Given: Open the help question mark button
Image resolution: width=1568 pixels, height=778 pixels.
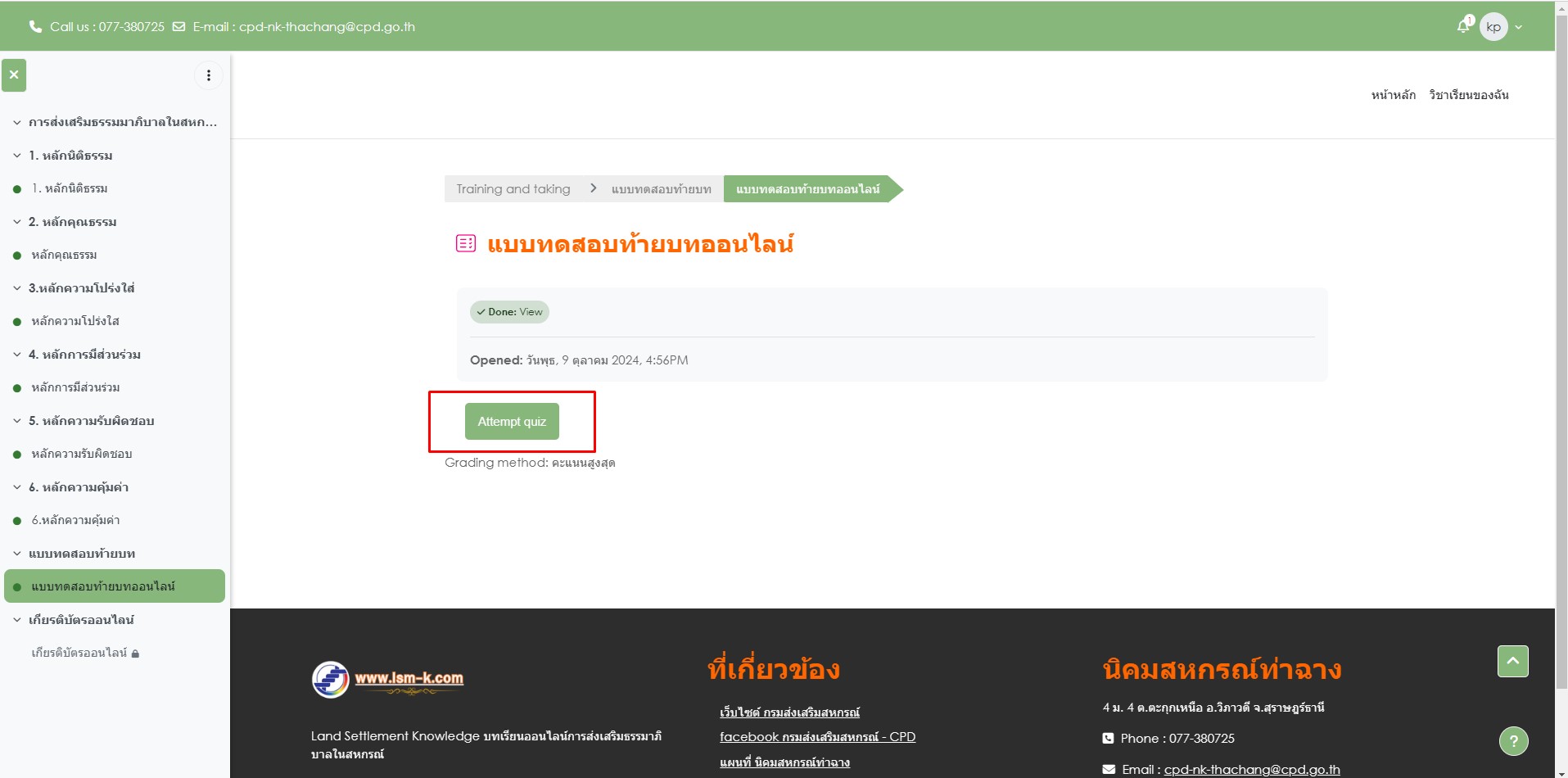Looking at the screenshot, I should tap(1513, 741).
